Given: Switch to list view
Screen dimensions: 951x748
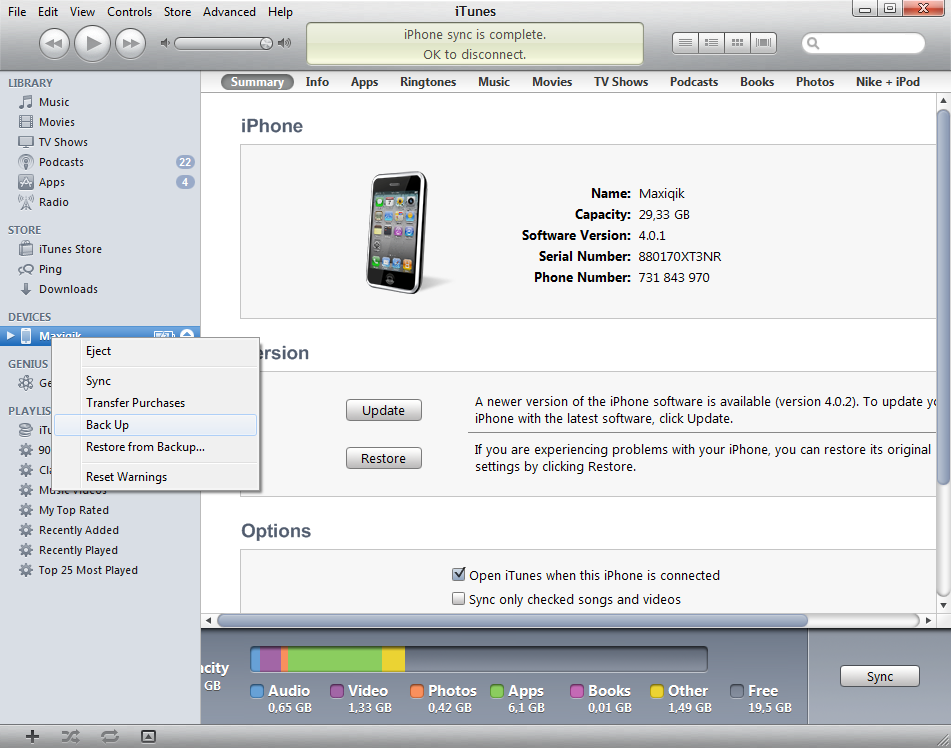Looking at the screenshot, I should (x=685, y=42).
